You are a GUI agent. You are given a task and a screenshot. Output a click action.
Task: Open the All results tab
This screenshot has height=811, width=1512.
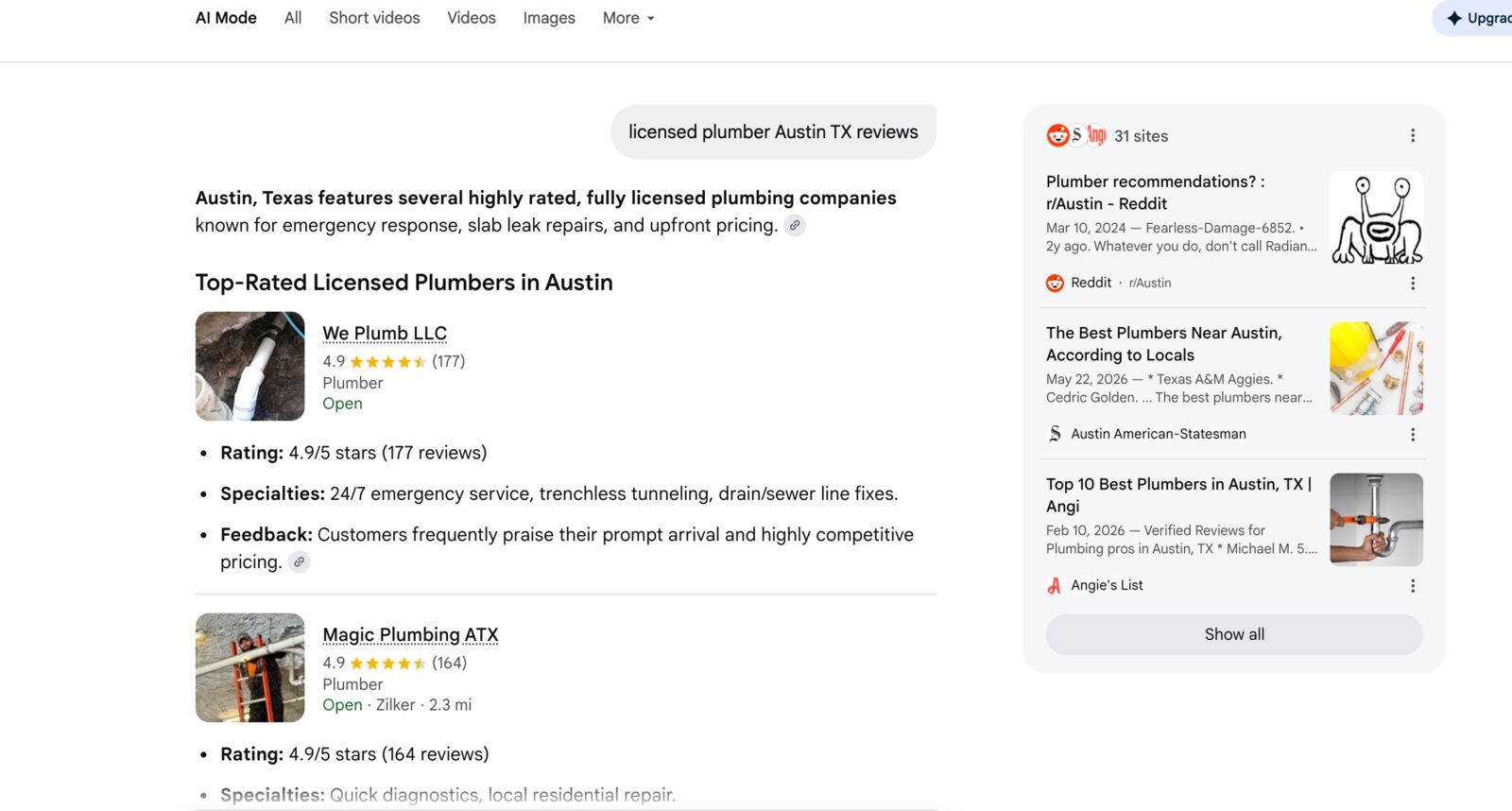293,18
